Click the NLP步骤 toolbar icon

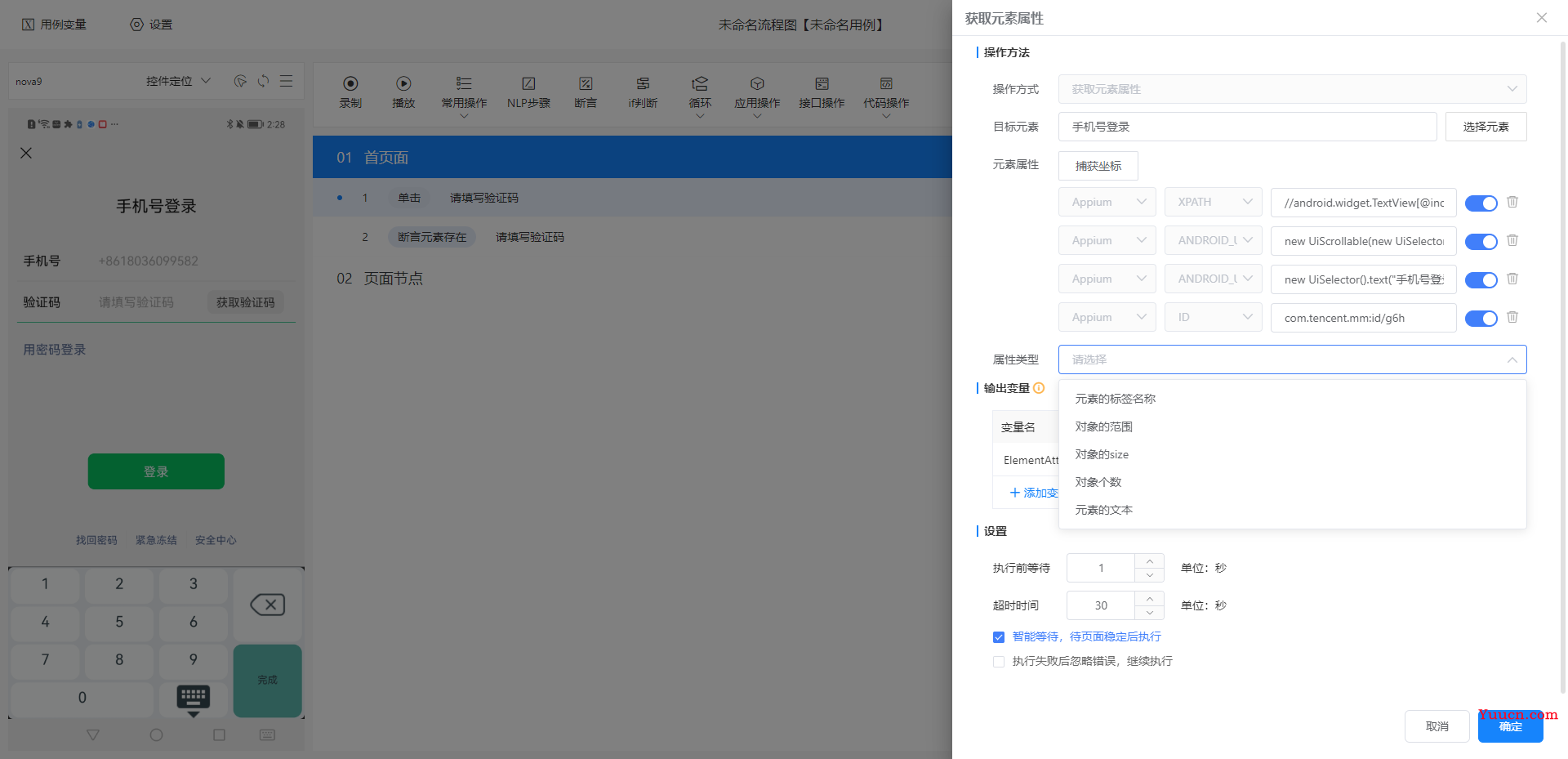(x=528, y=83)
